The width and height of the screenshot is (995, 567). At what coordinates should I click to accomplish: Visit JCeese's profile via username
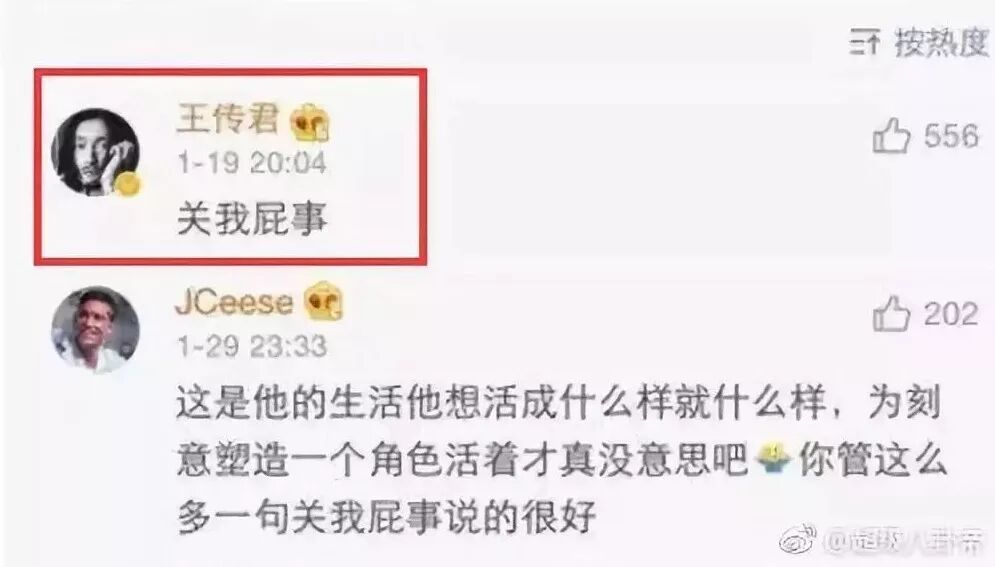pos(234,301)
